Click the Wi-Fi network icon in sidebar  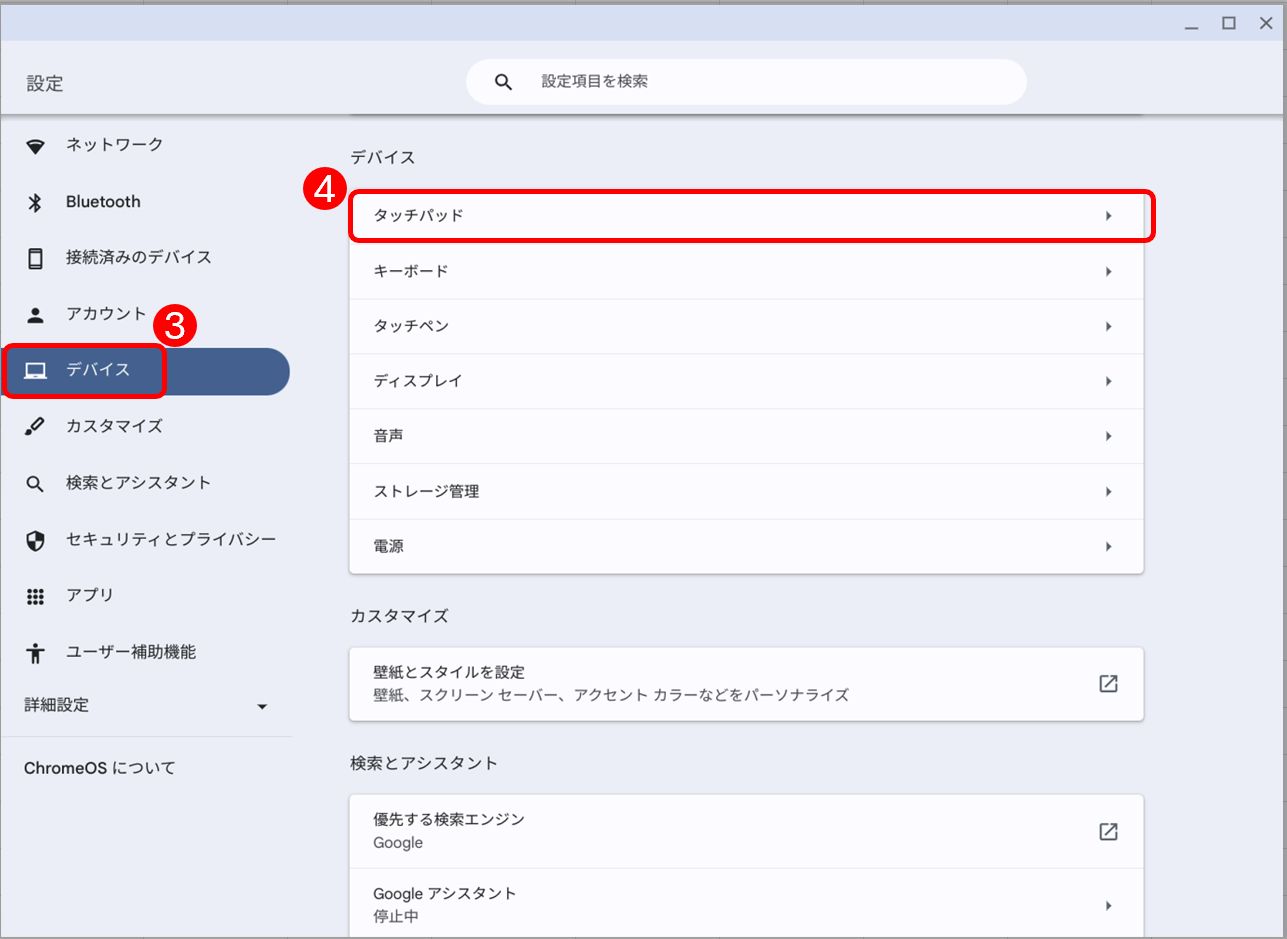tap(36, 146)
